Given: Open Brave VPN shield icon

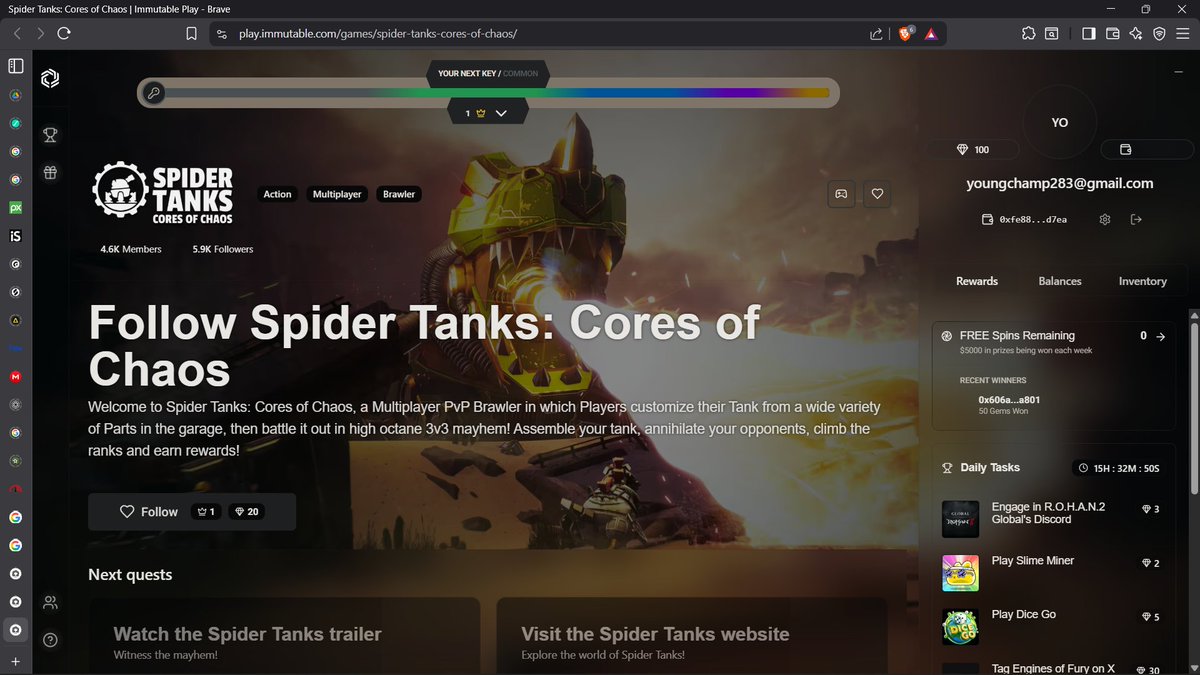Looking at the screenshot, I should pos(1159,33).
